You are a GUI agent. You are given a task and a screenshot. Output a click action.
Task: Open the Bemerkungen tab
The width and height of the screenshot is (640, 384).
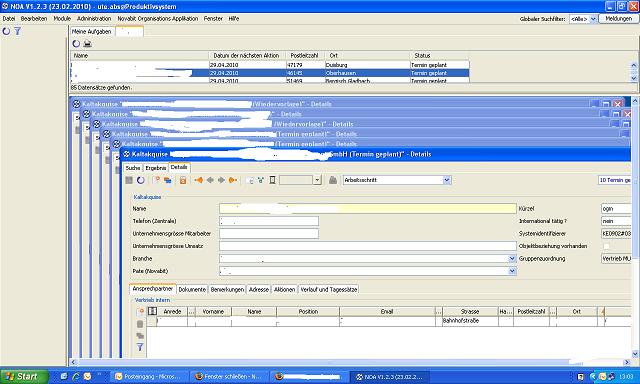point(227,289)
